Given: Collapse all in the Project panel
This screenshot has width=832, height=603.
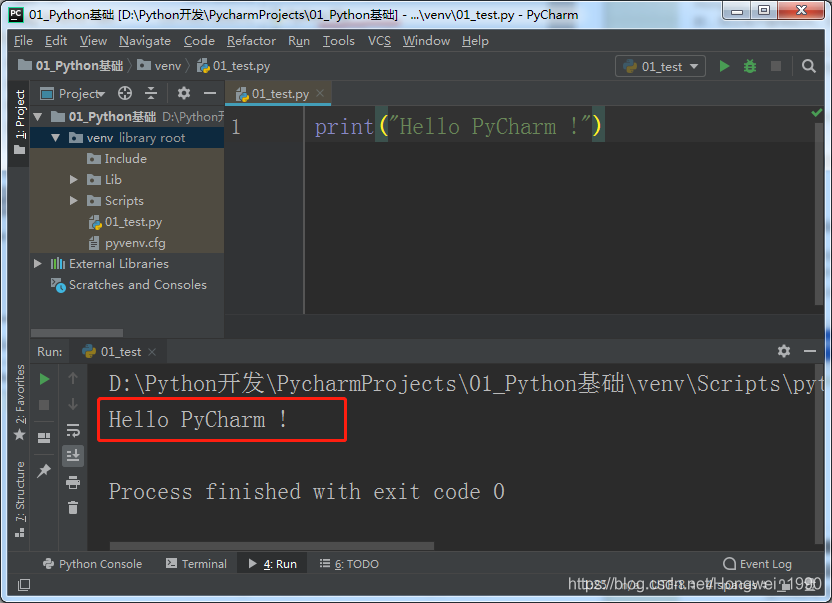Looking at the screenshot, I should click(x=151, y=93).
